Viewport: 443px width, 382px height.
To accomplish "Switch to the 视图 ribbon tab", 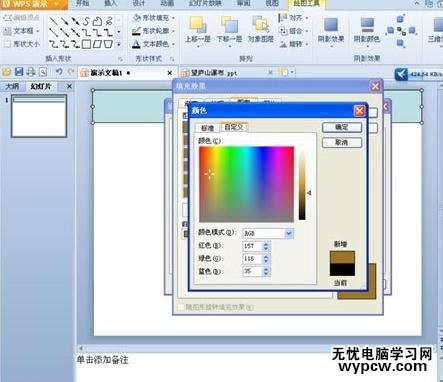I will tap(272, 4).
